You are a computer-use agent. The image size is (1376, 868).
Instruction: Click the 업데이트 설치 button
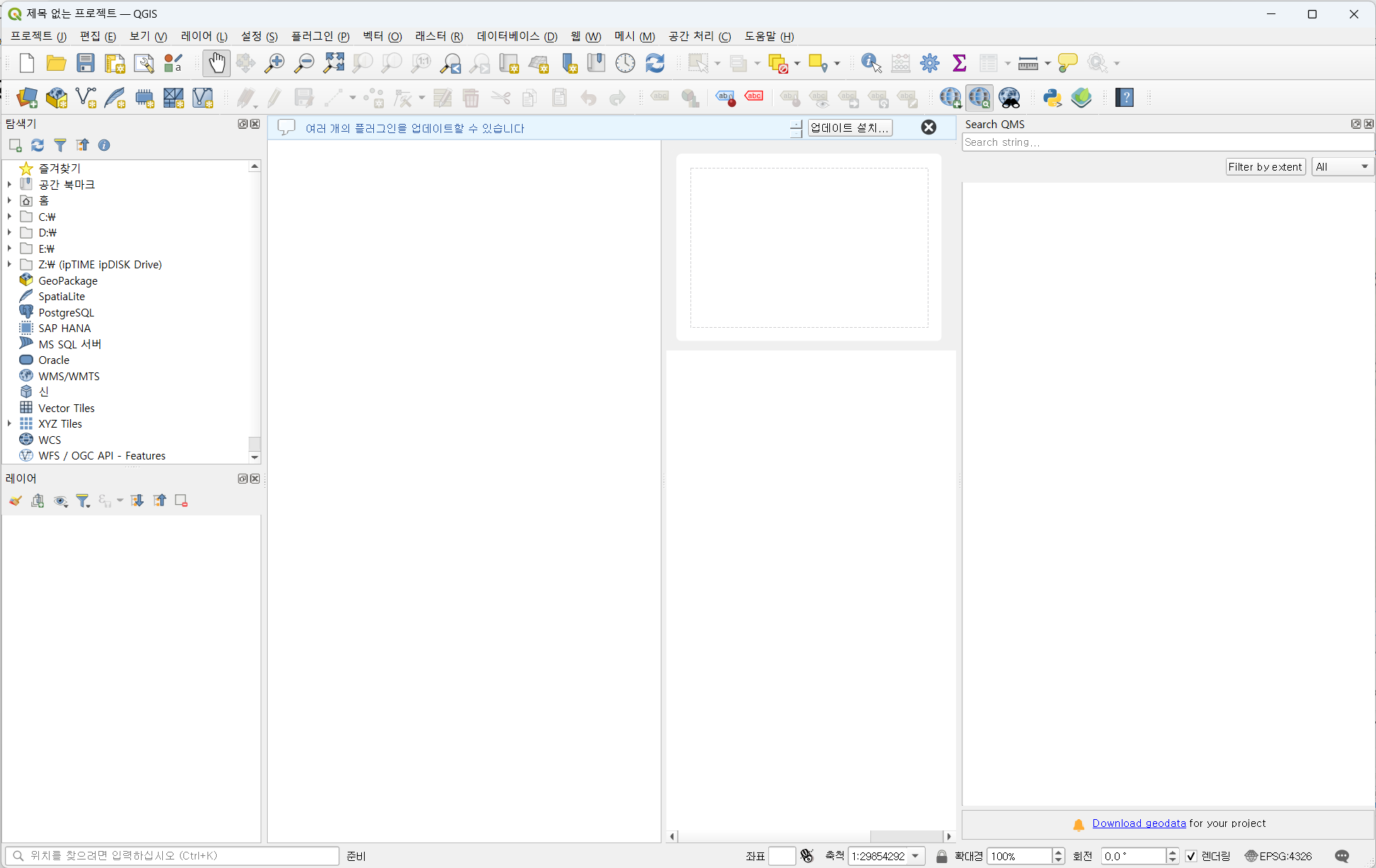(849, 127)
